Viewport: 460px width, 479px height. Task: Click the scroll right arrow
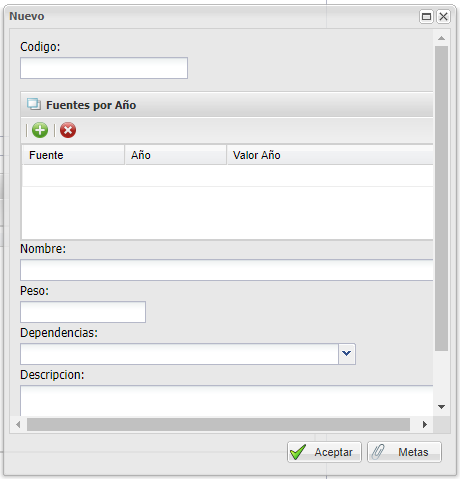tap(425, 424)
